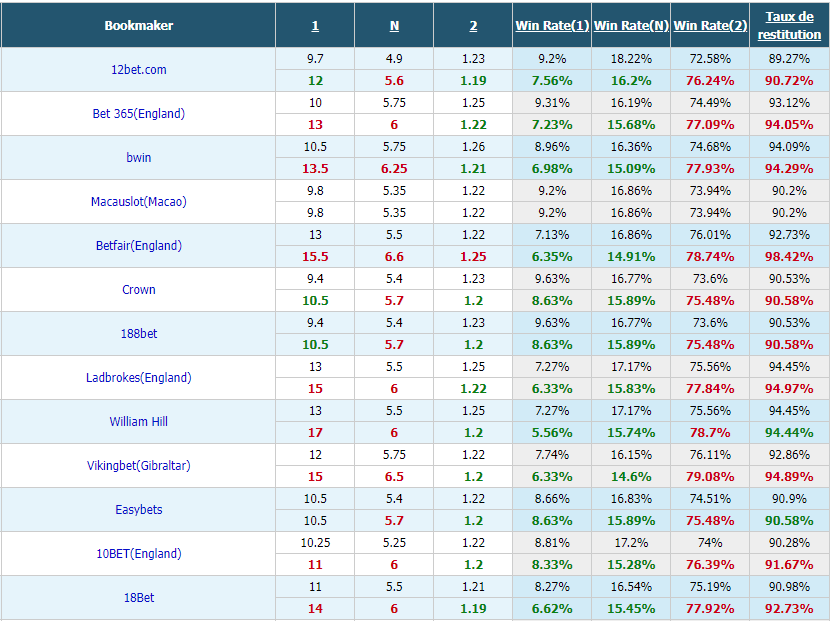This screenshot has width=831, height=621.
Task: Sort by the column 1 header
Action: [x=315, y=25]
